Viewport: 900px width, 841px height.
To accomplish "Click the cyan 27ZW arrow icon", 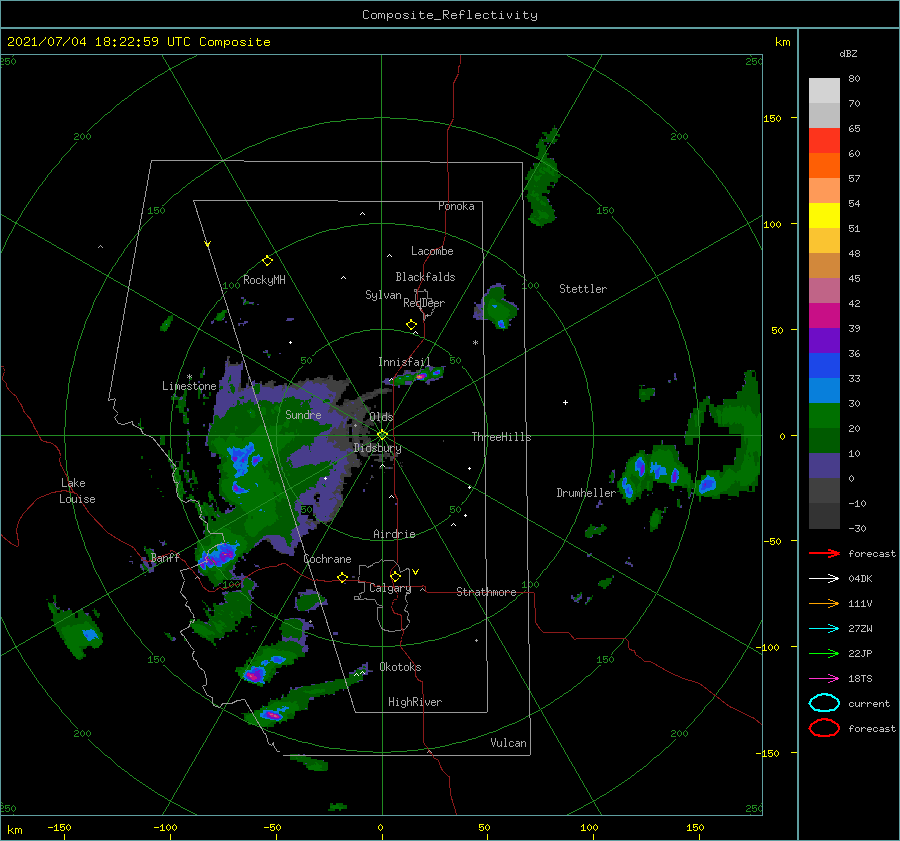I will tap(824, 629).
